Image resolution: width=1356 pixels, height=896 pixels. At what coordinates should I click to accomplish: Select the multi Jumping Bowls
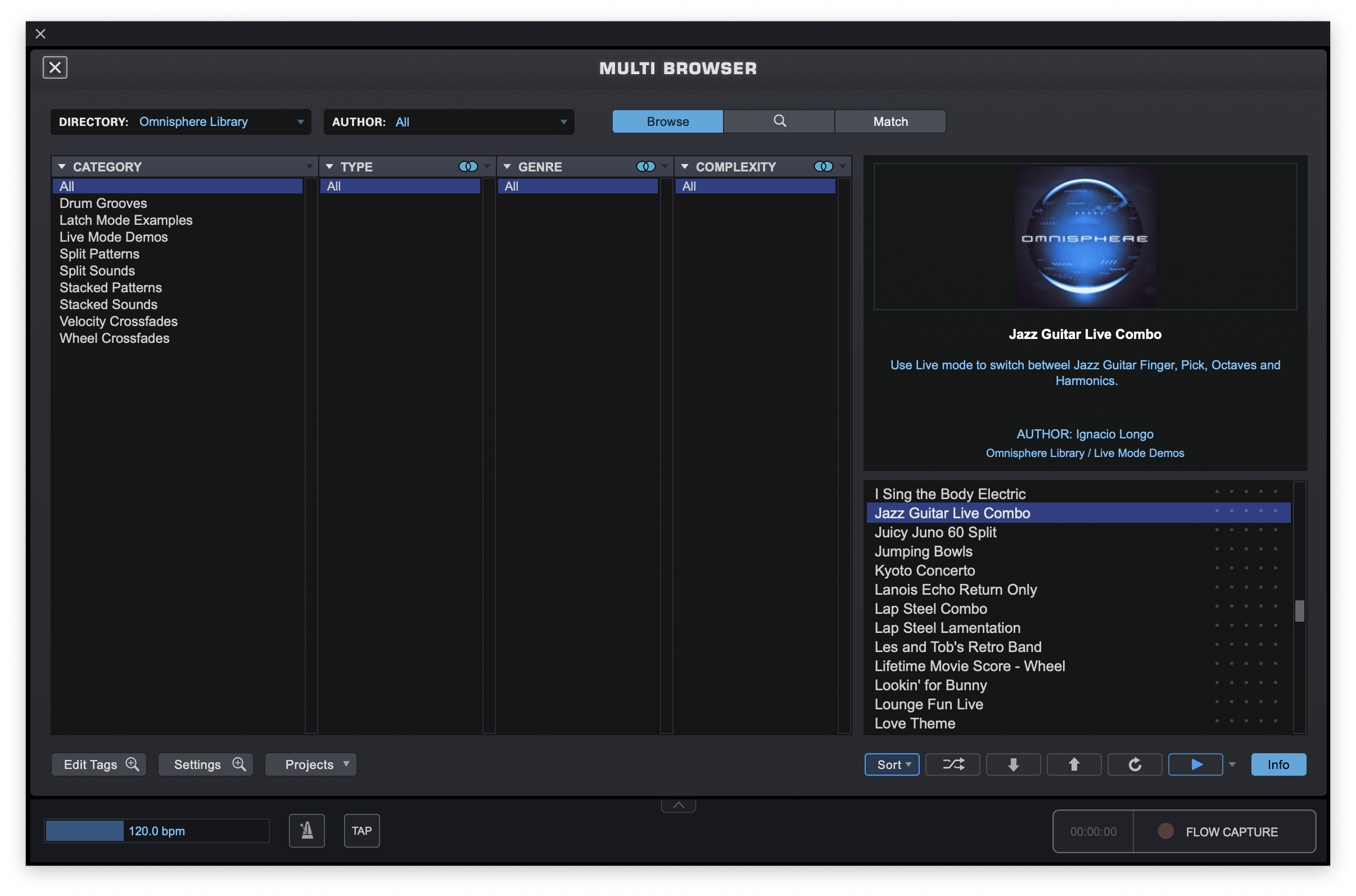[x=1078, y=551]
